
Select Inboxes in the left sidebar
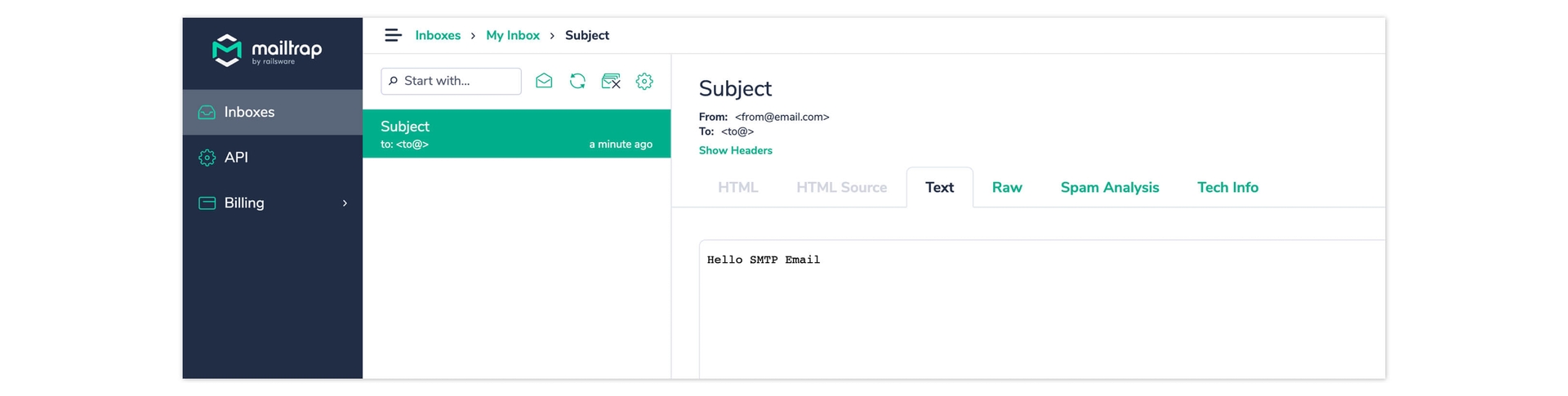tap(249, 112)
